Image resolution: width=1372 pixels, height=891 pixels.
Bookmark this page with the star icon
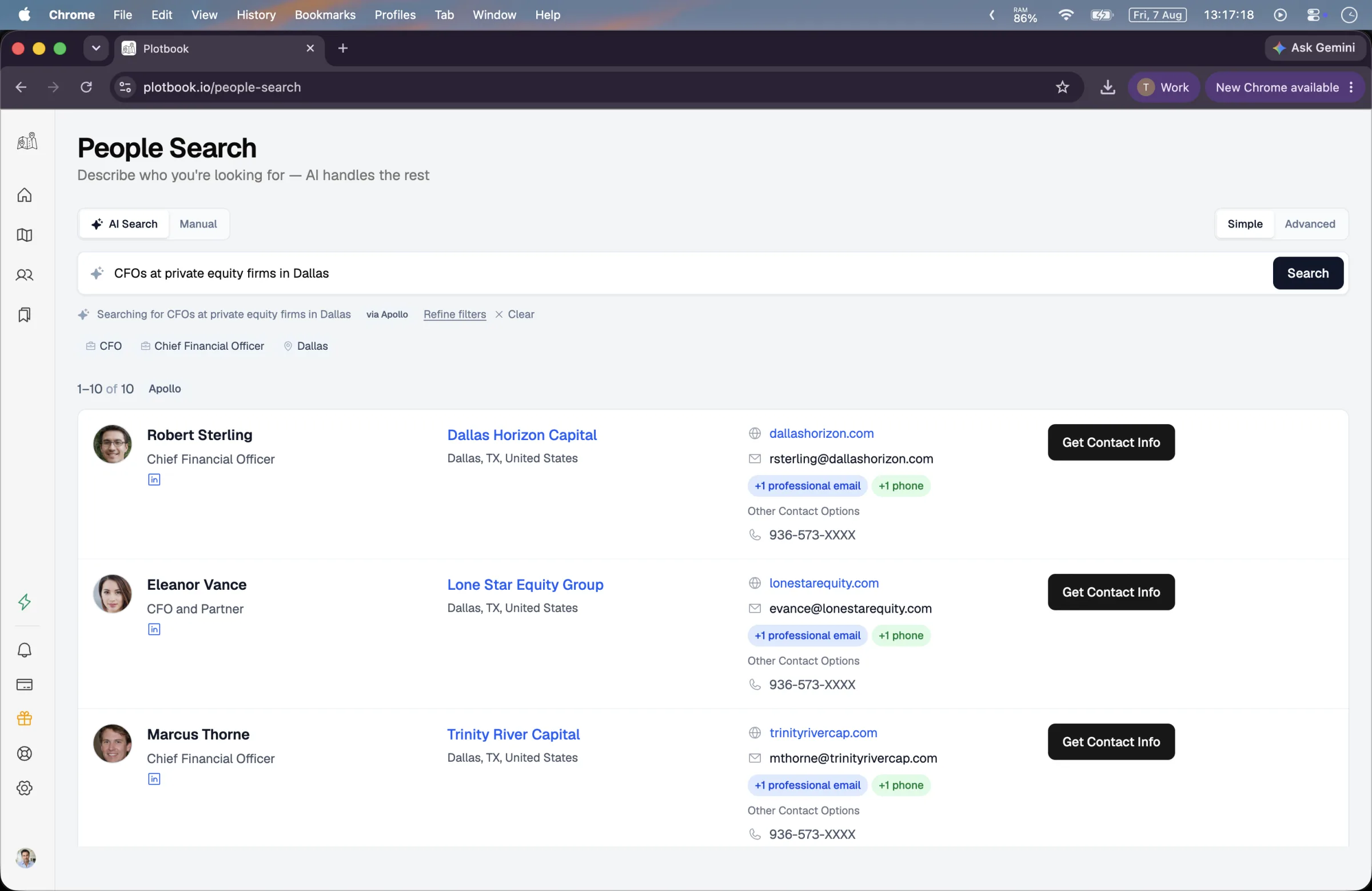[1062, 87]
